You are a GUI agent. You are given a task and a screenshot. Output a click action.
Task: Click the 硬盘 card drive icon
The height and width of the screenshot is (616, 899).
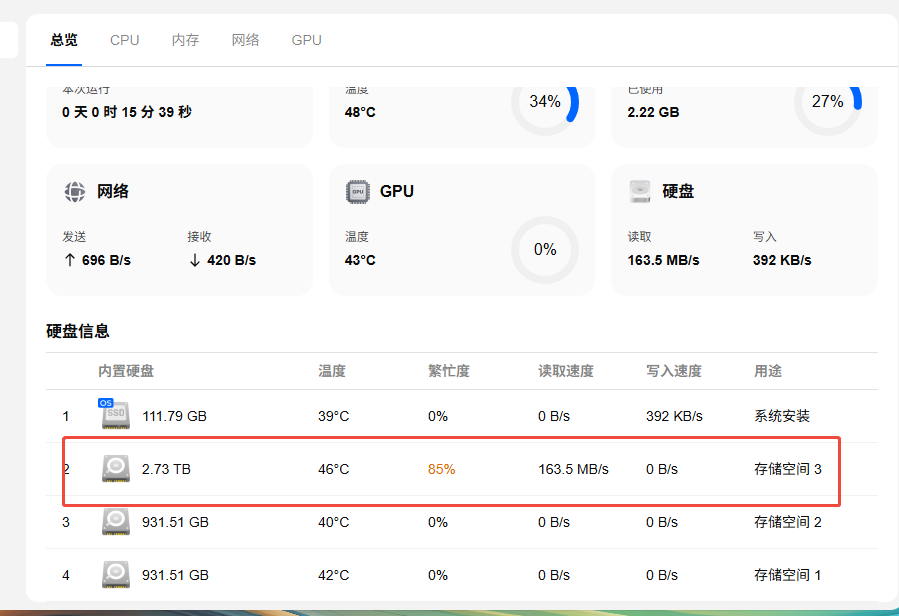[x=640, y=192]
